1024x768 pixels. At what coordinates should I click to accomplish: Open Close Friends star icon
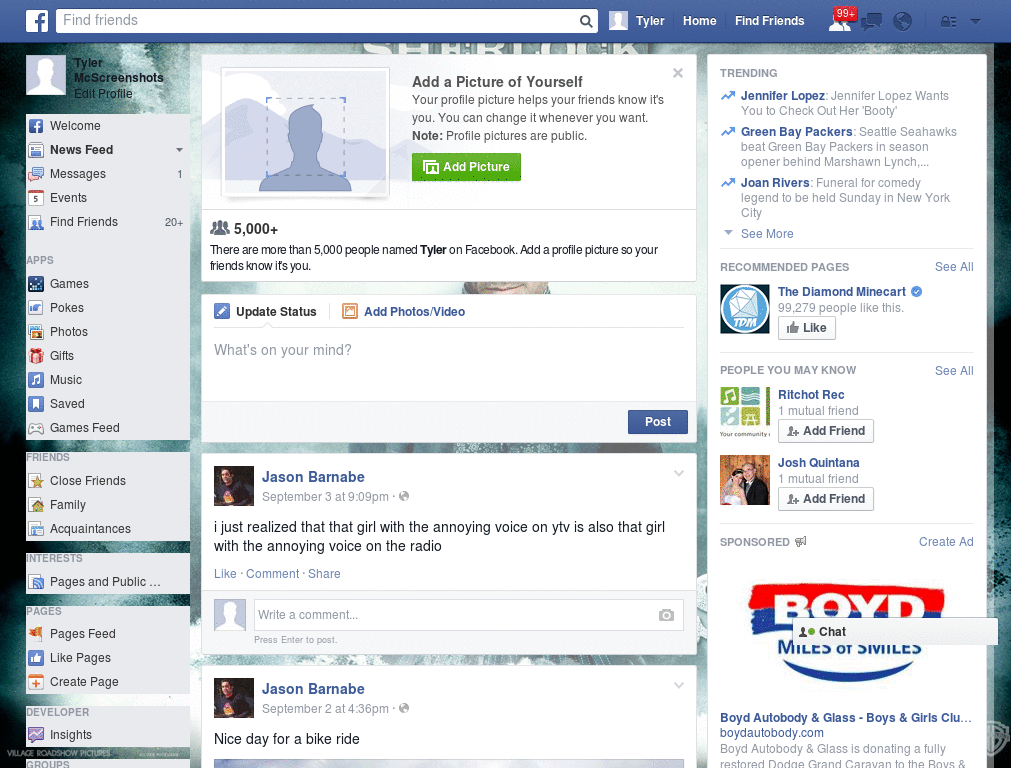pyautogui.click(x=36, y=481)
